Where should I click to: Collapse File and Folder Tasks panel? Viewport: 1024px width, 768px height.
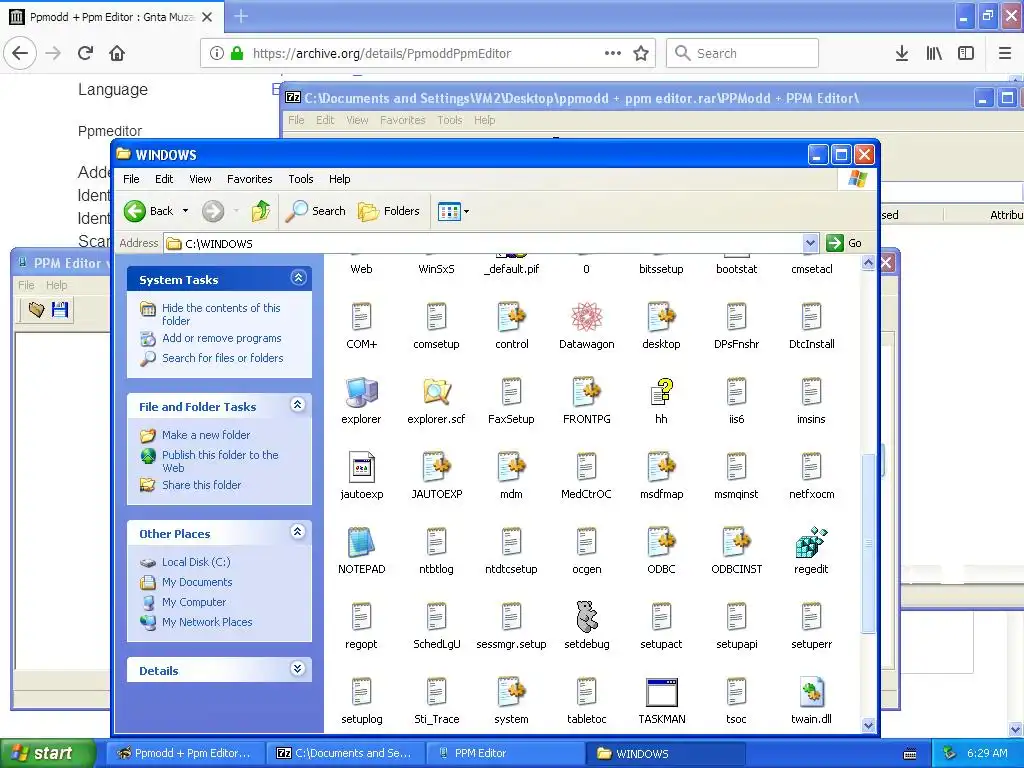coord(298,405)
